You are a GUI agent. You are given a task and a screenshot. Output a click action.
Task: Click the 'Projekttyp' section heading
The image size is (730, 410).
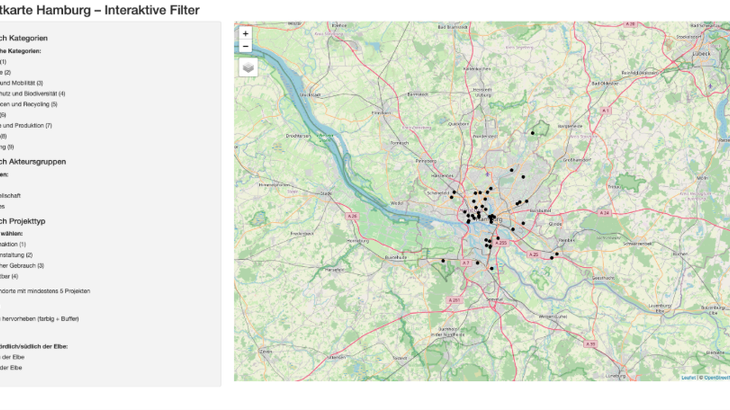point(23,222)
